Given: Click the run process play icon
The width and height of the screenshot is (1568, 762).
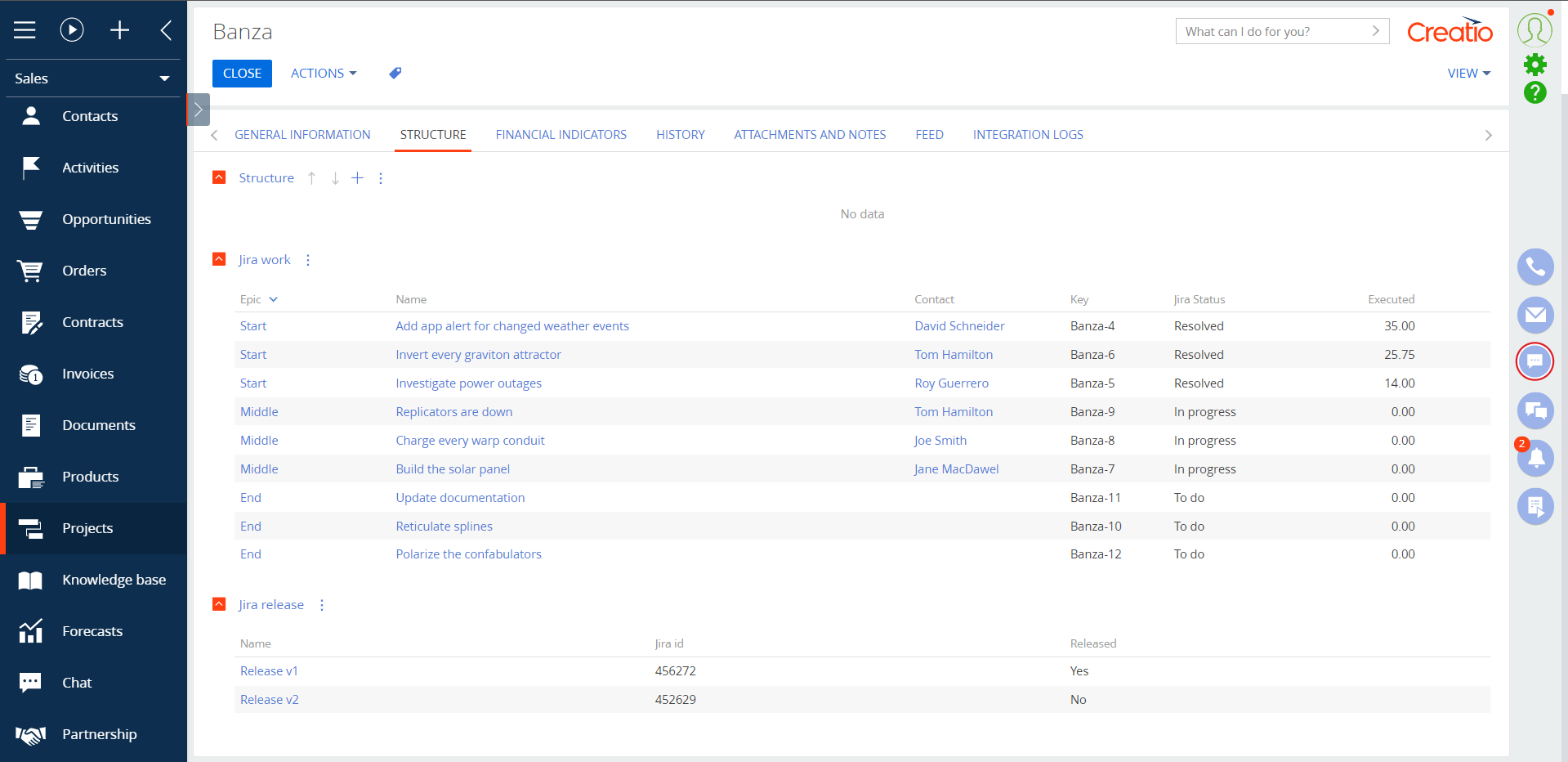Looking at the screenshot, I should coord(72,30).
